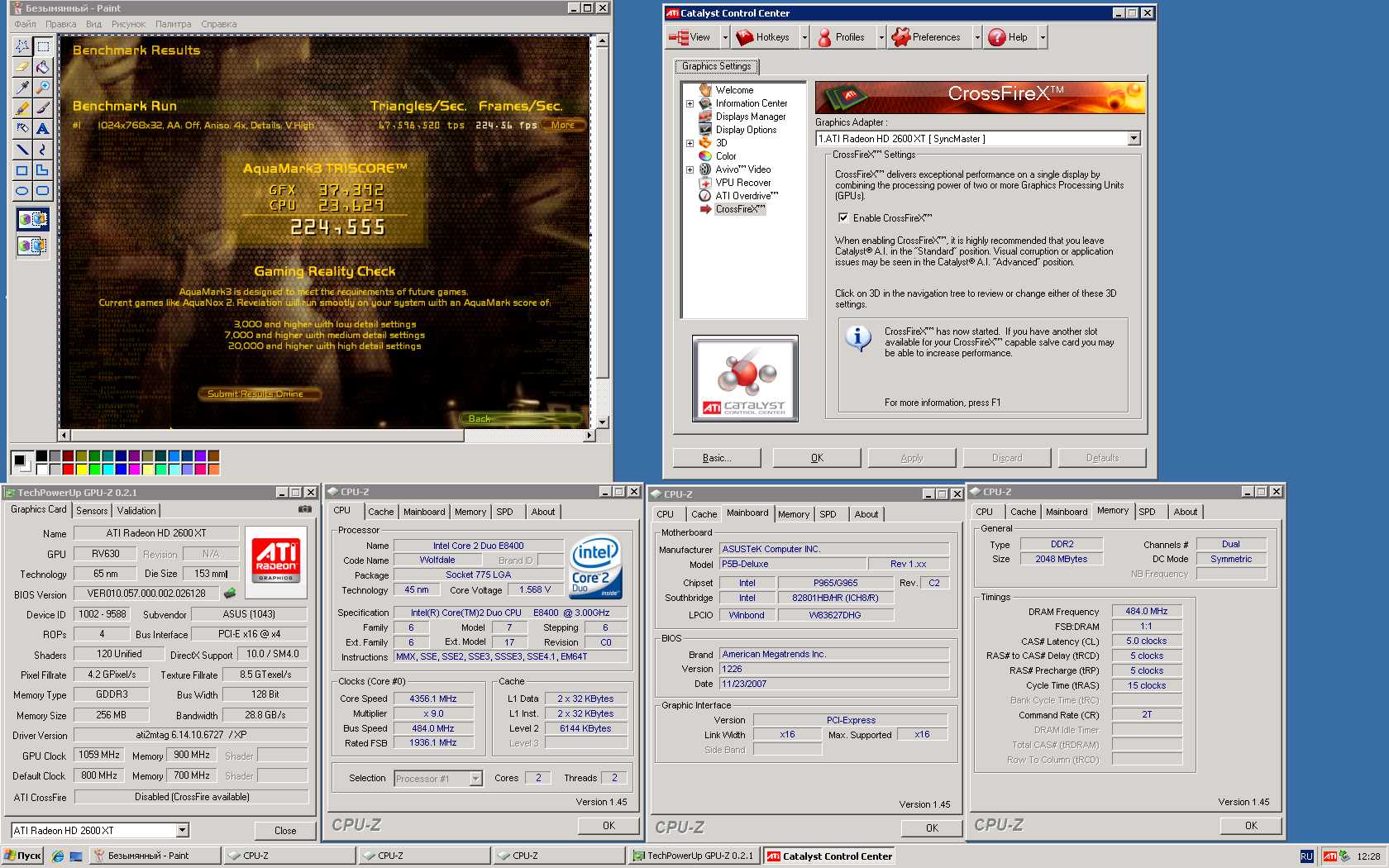
Task: Pick the yellow color swatch in Paint palette
Action: [x=81, y=470]
